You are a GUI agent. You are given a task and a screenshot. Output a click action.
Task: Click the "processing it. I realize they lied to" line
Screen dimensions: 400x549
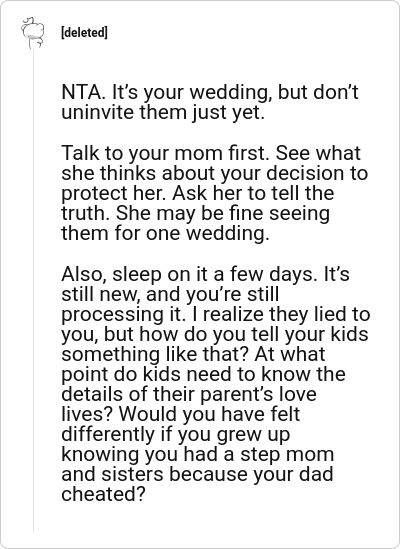[x=216, y=314]
